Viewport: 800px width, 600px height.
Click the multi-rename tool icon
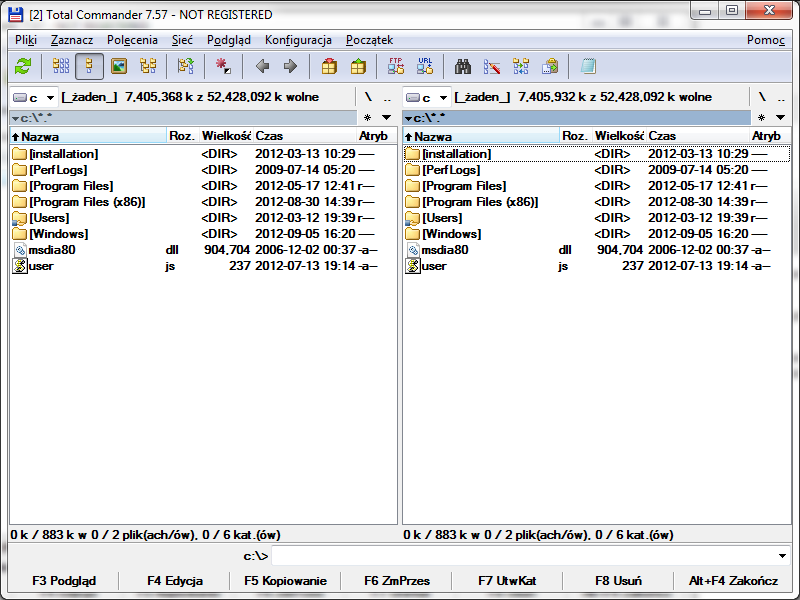click(x=492, y=66)
